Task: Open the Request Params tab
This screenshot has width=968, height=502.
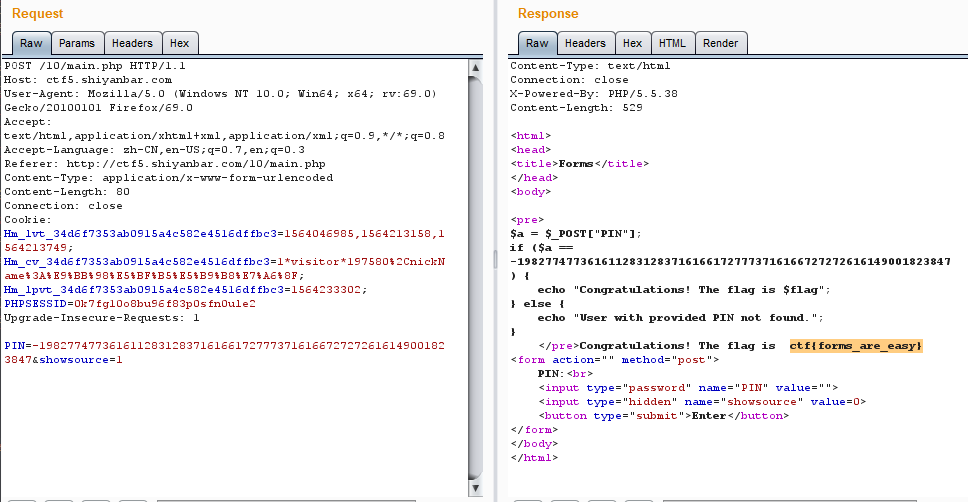Action: coord(77,43)
